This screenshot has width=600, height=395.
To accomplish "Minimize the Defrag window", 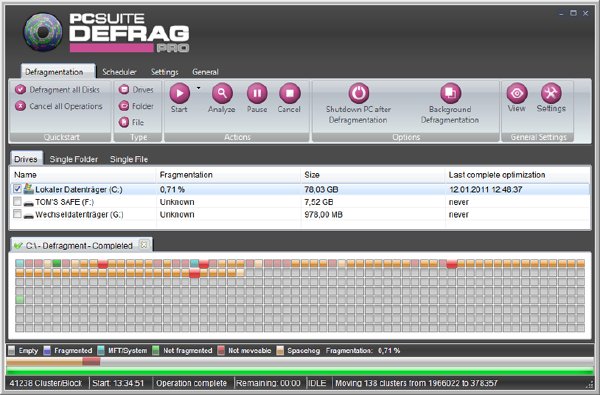I will coord(561,13).
